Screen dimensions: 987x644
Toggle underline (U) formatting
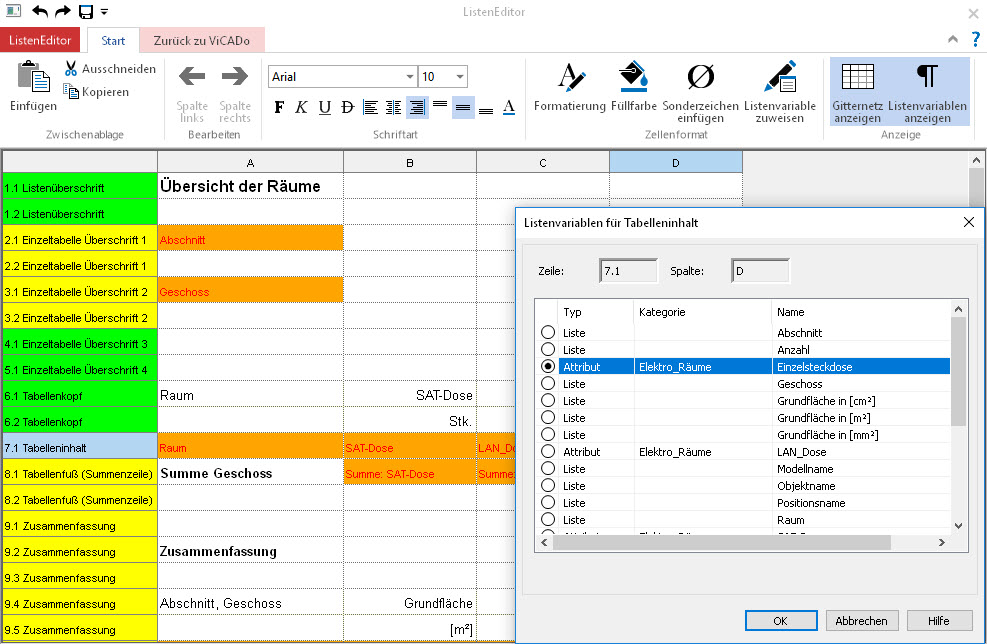click(325, 108)
